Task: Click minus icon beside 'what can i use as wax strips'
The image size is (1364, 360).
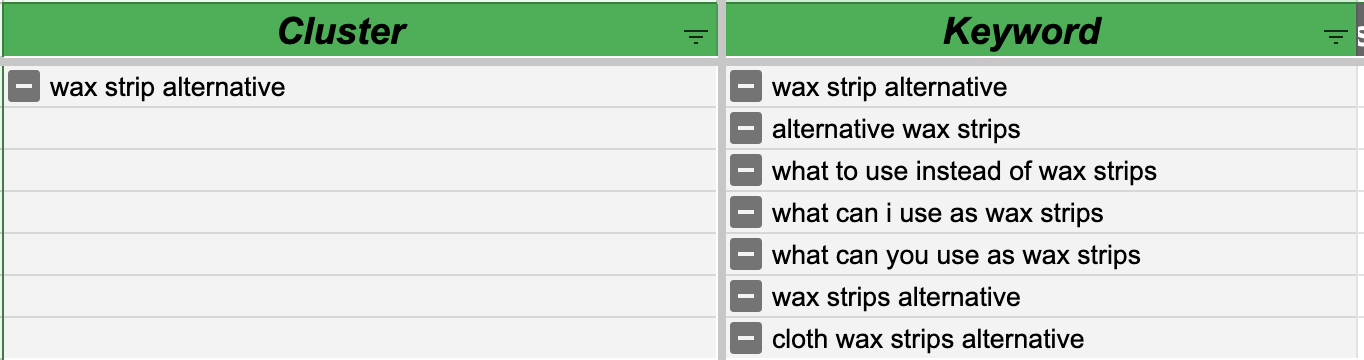Action: coord(746,213)
